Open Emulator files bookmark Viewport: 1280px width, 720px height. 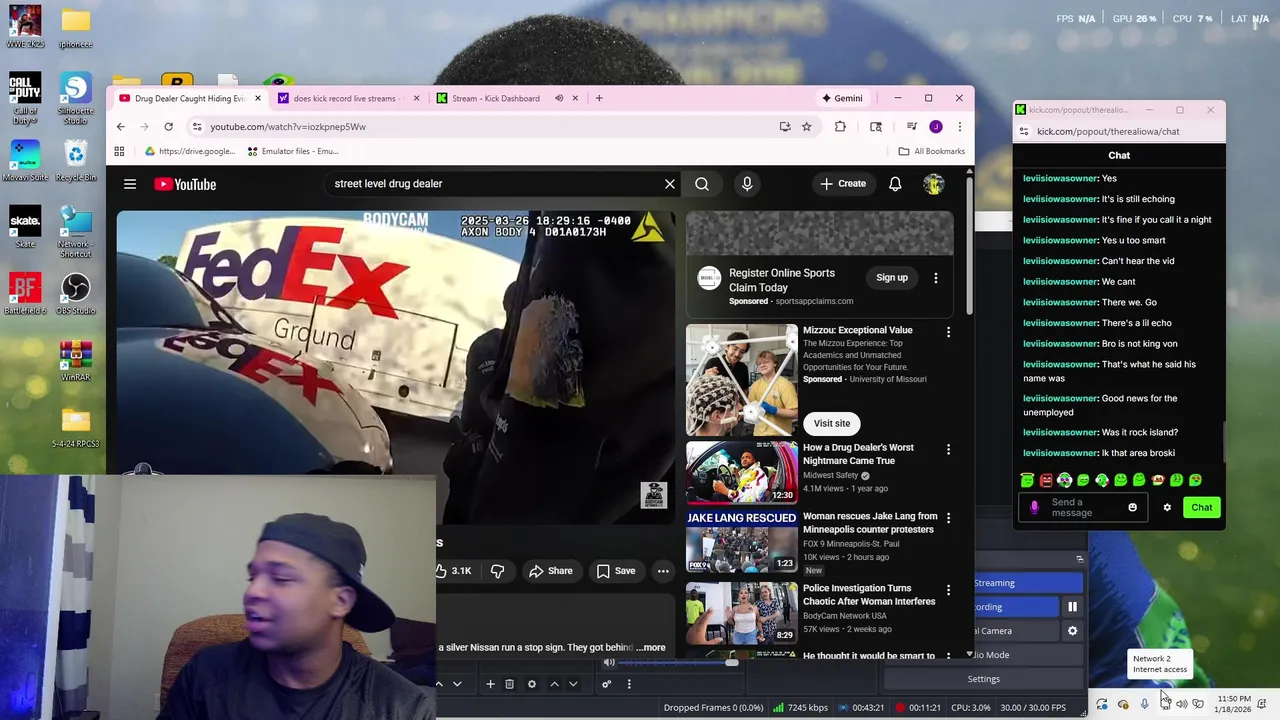pyautogui.click(x=293, y=151)
